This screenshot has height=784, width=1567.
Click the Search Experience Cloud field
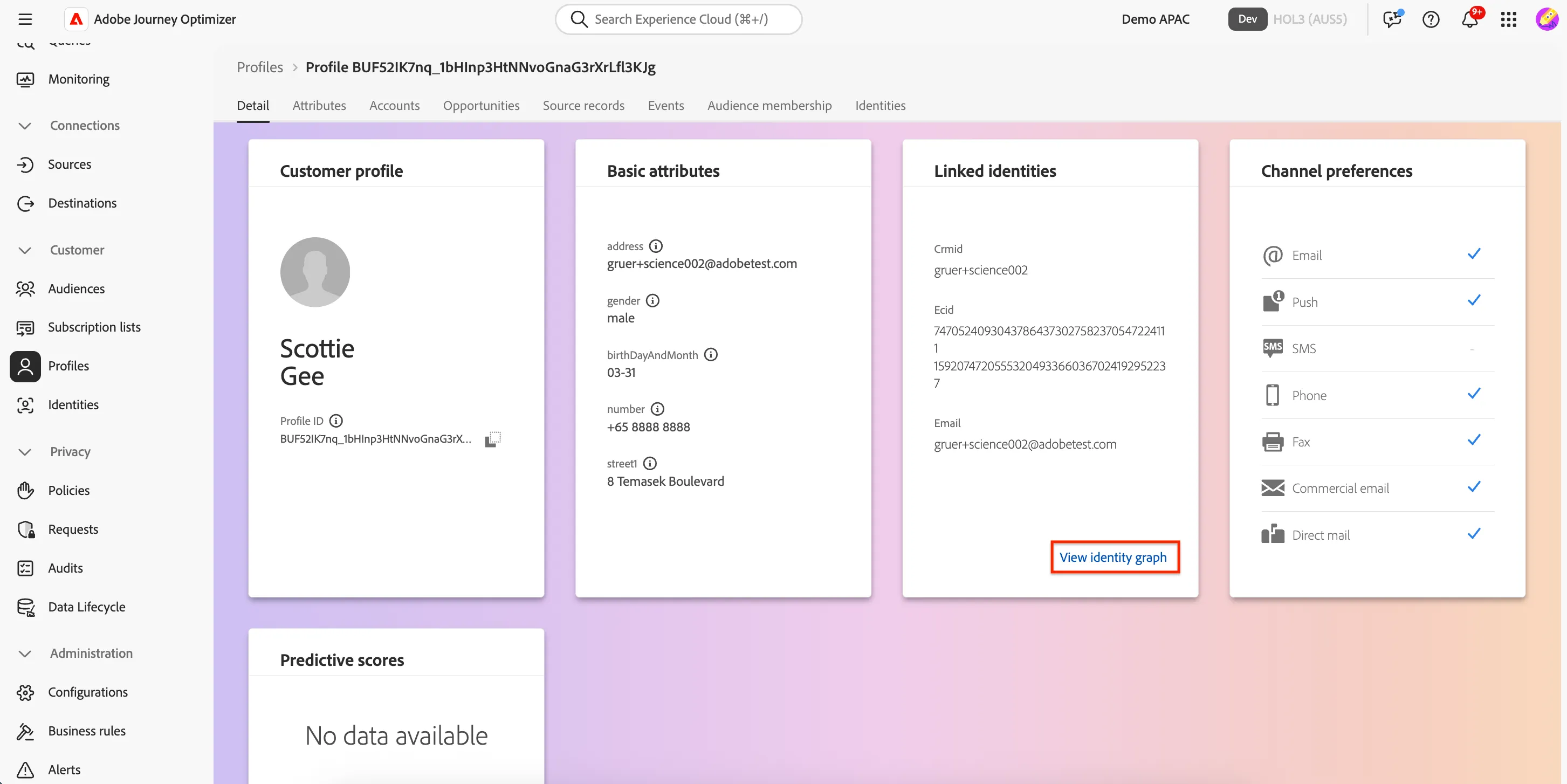tap(678, 19)
